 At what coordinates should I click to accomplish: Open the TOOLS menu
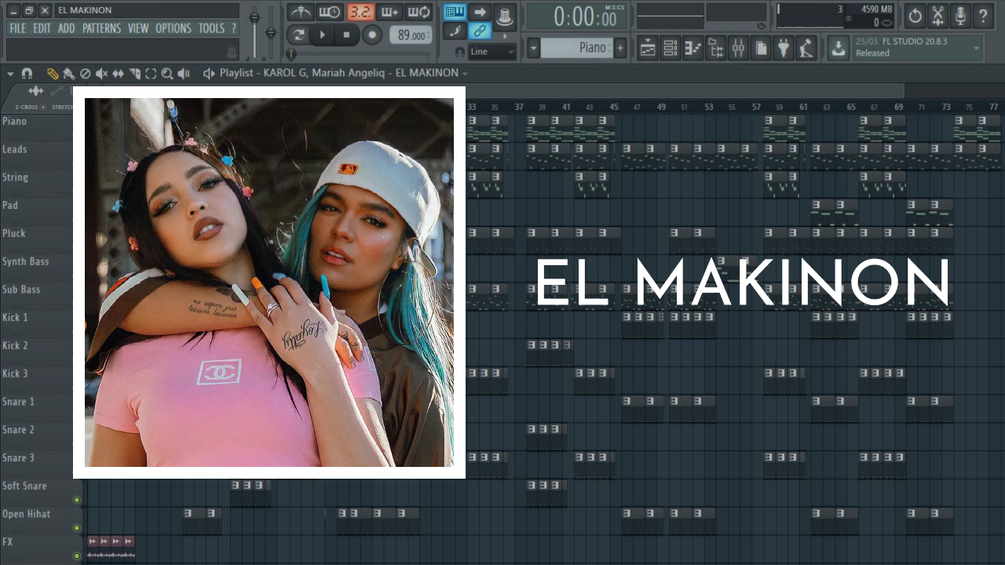click(x=211, y=28)
